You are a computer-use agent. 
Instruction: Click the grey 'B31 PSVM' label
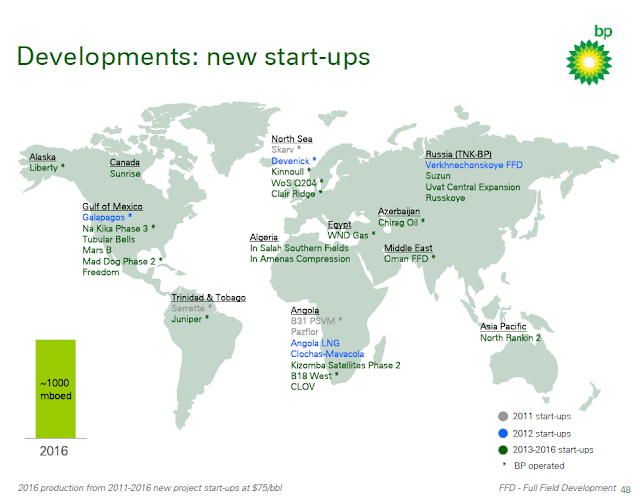pyautogui.click(x=313, y=321)
